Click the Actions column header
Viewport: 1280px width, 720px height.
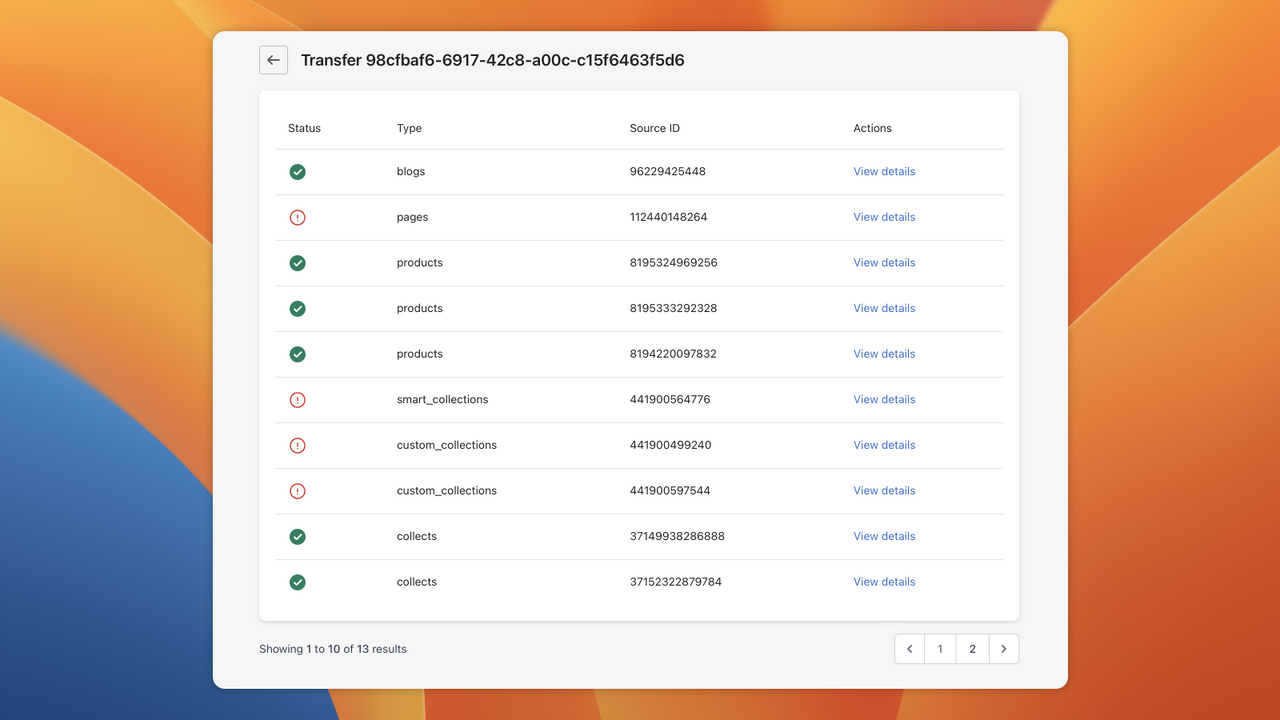click(x=872, y=128)
